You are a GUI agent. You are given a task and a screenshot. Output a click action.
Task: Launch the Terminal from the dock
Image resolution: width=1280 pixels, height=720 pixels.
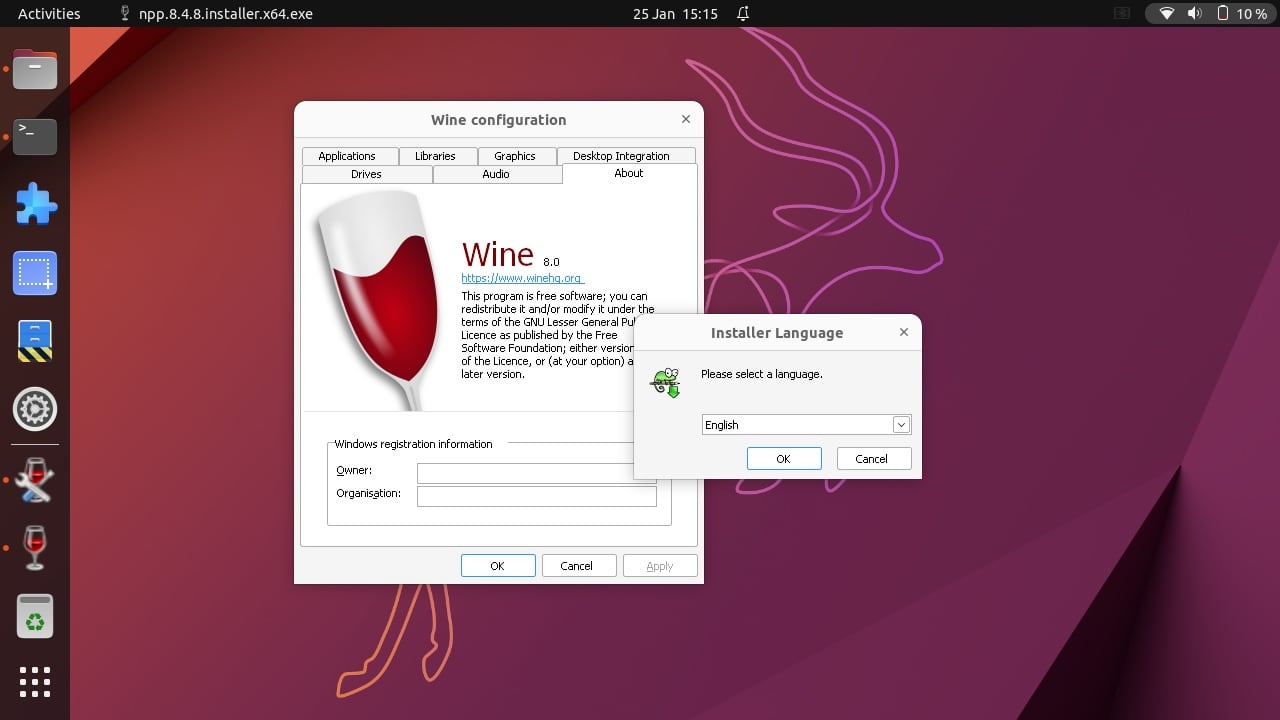[34, 137]
